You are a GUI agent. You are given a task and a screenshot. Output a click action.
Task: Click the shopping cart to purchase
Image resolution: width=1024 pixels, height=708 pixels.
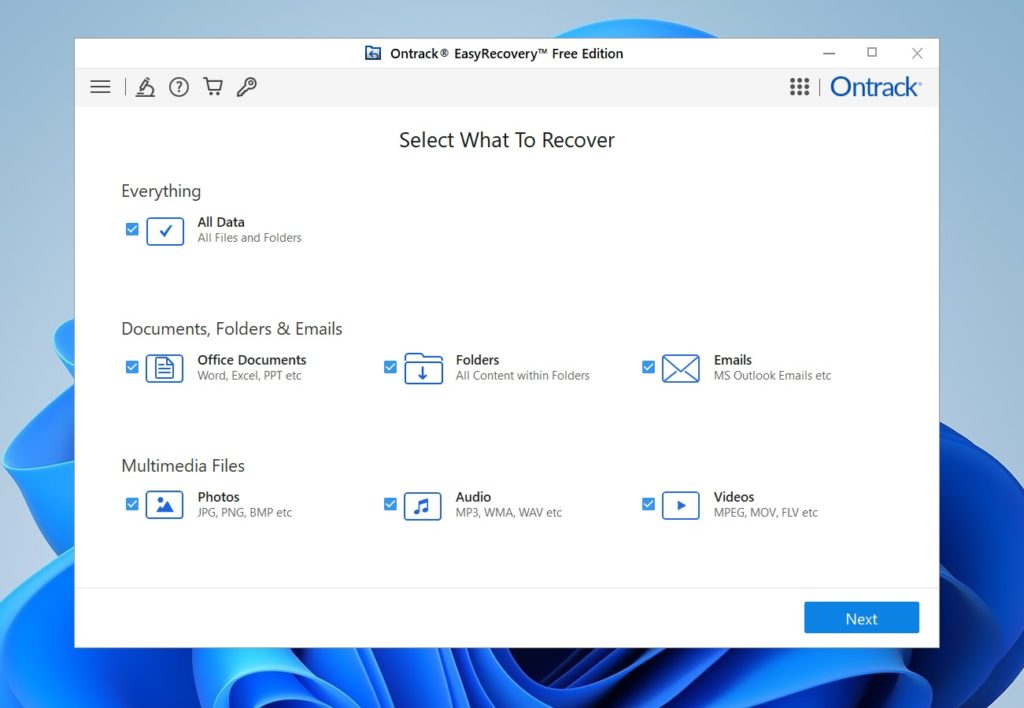pos(212,87)
